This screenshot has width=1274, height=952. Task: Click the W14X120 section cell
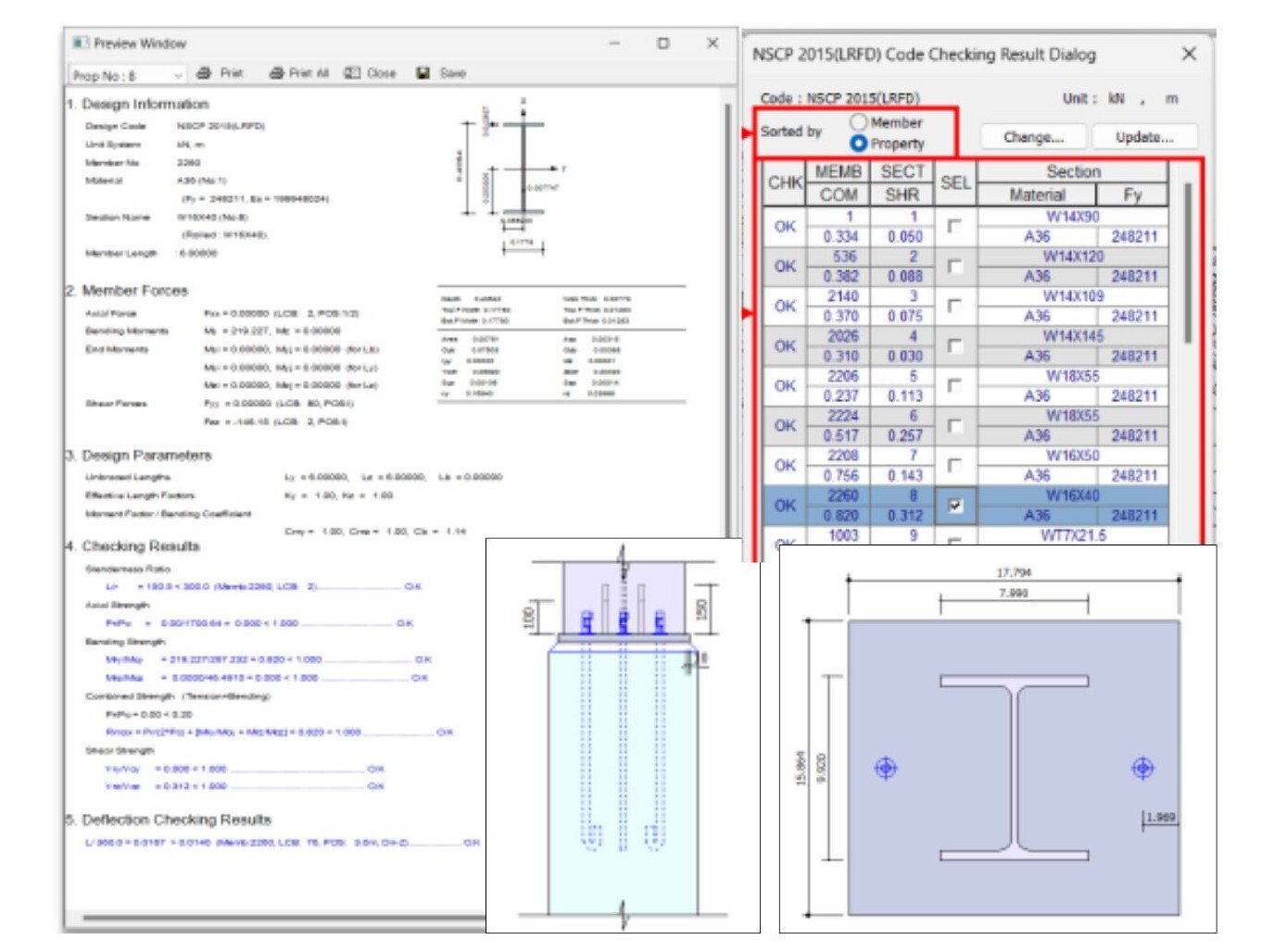point(1073,257)
